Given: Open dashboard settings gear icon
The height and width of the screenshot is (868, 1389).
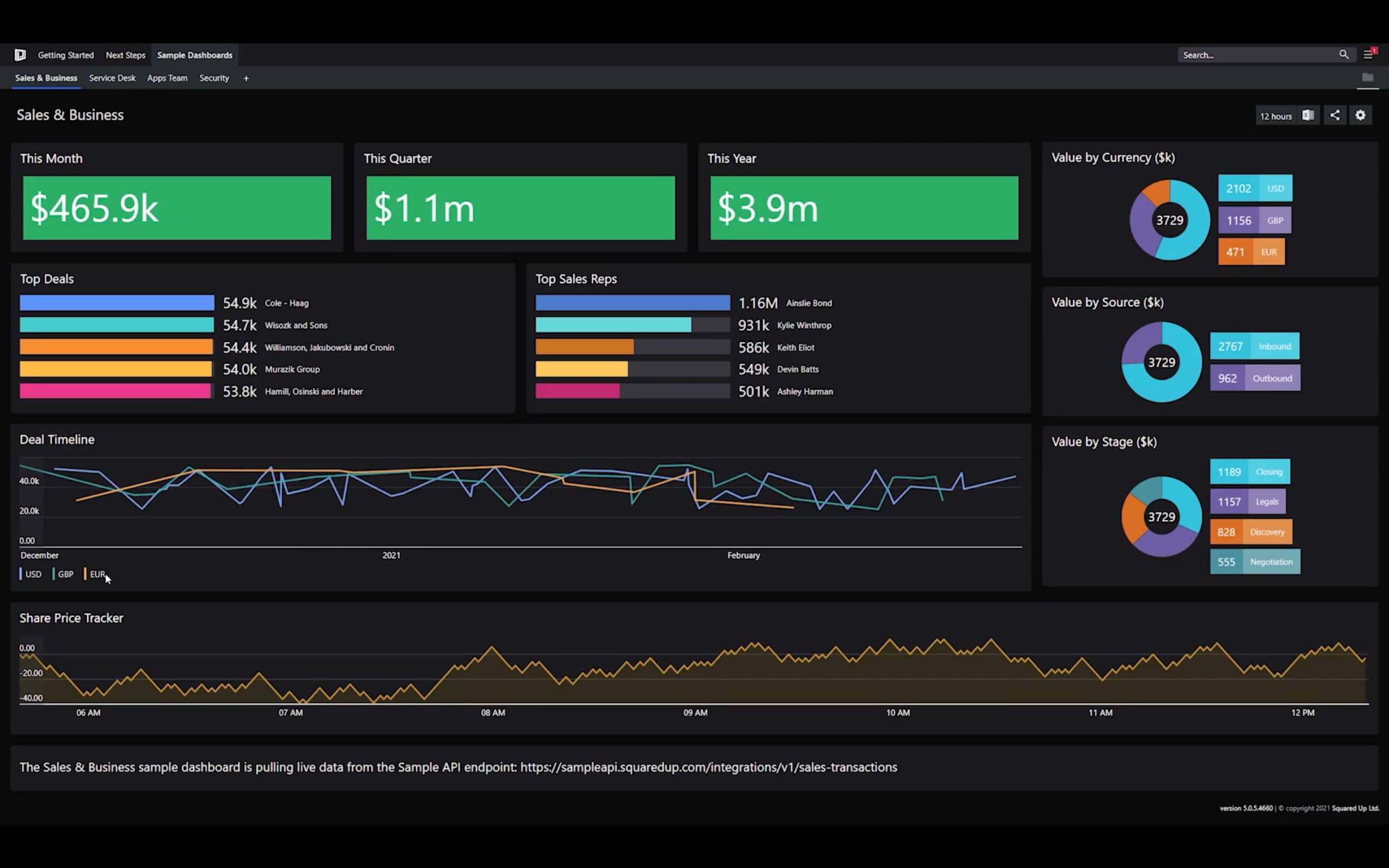Looking at the screenshot, I should tap(1360, 116).
